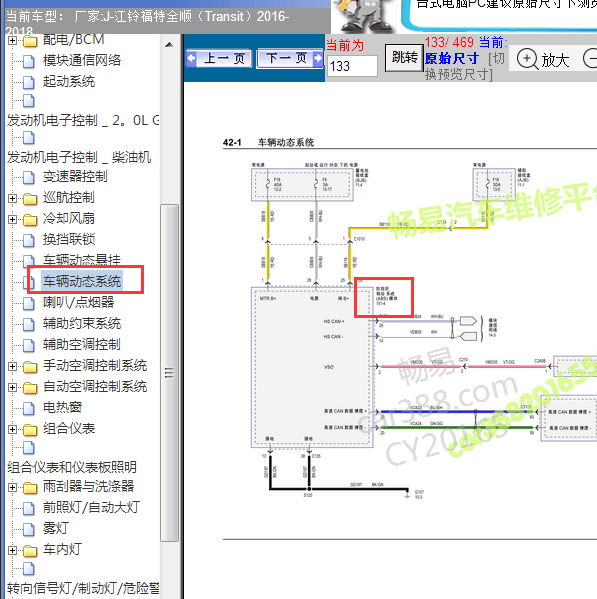Image resolution: width=597 pixels, height=599 pixels.
Task: Click document icon beside 喇叭/点烟器
Action: click(29, 303)
